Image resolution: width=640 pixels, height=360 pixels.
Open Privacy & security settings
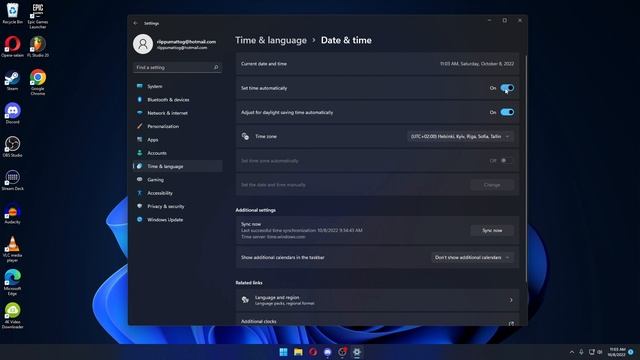(178, 206)
